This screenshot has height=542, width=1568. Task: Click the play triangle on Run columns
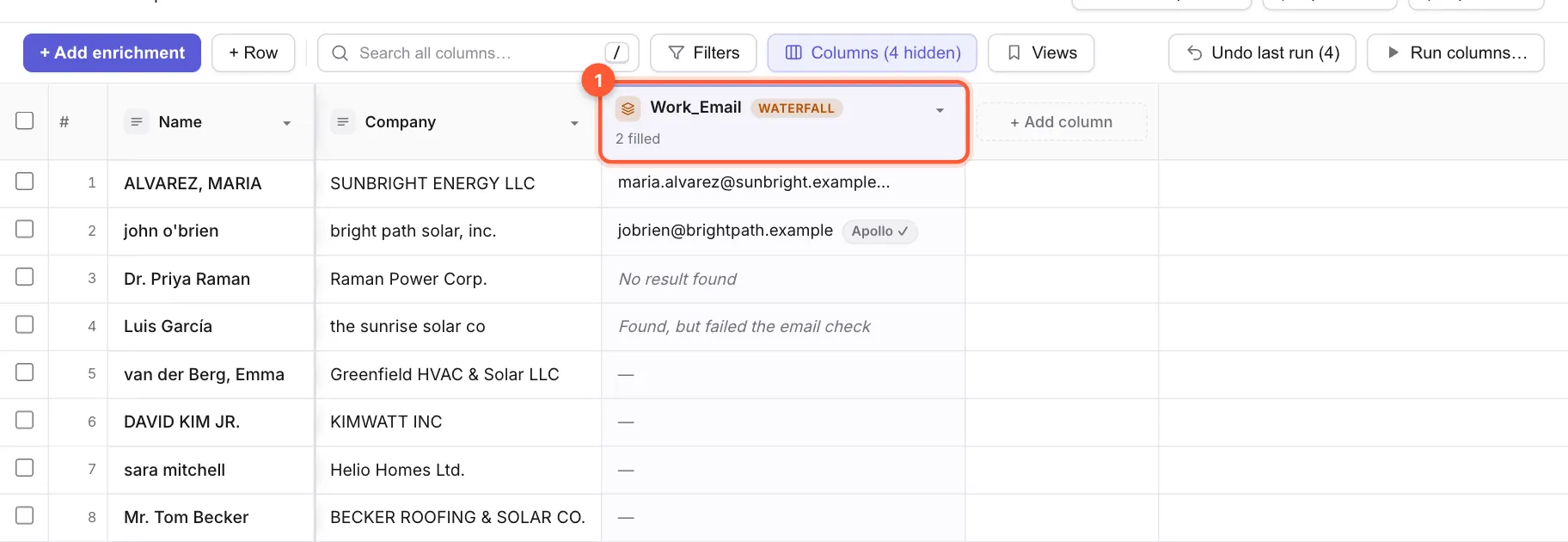[1393, 53]
